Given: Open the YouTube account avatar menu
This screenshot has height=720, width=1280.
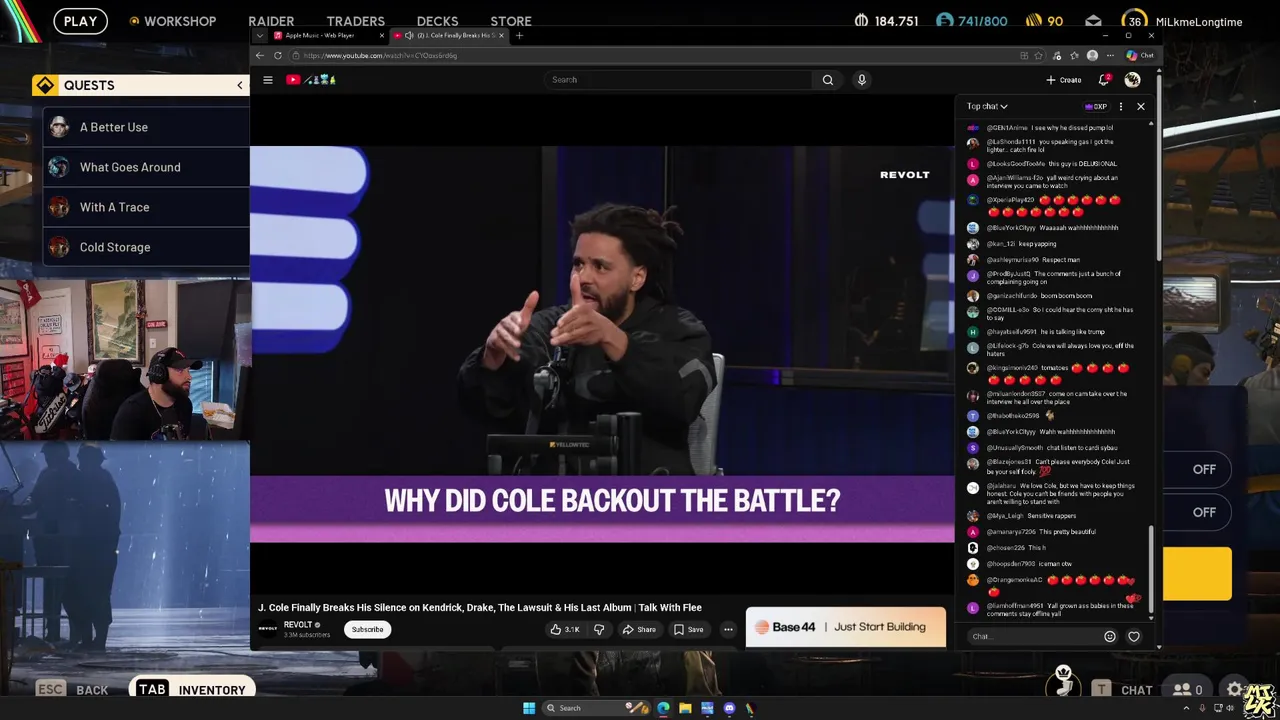Looking at the screenshot, I should [x=1132, y=80].
